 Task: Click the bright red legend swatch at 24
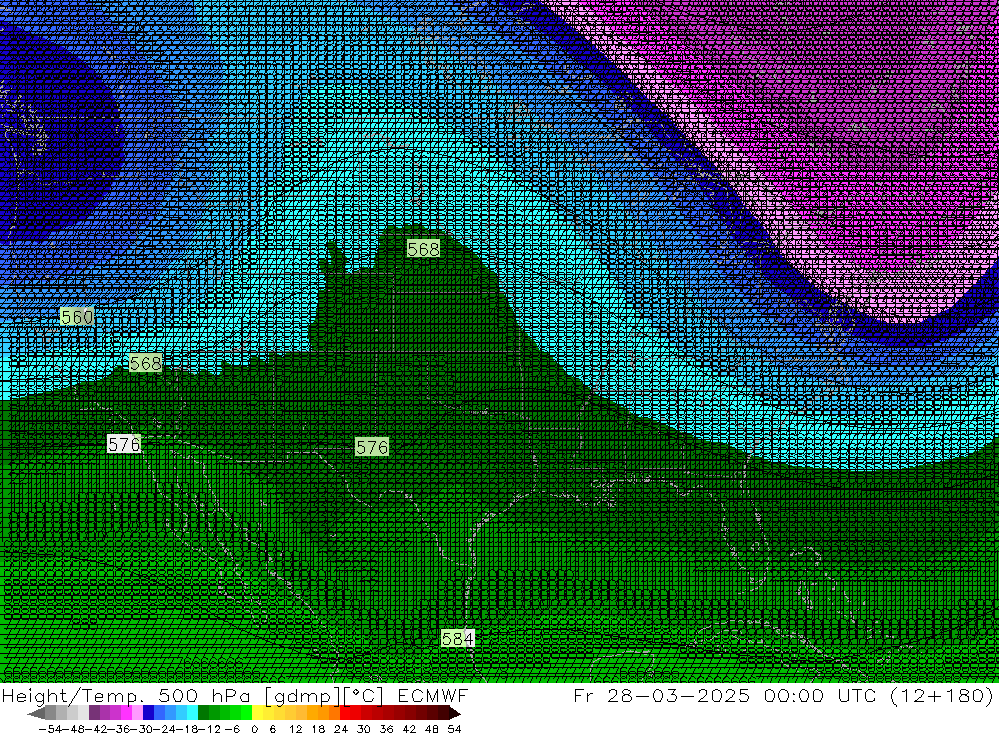click(x=345, y=713)
